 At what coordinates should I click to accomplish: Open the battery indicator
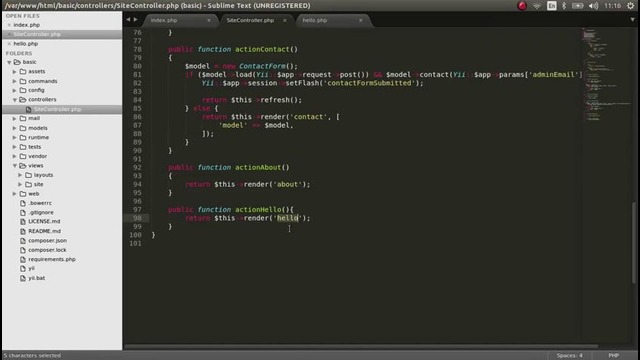click(x=578, y=6)
